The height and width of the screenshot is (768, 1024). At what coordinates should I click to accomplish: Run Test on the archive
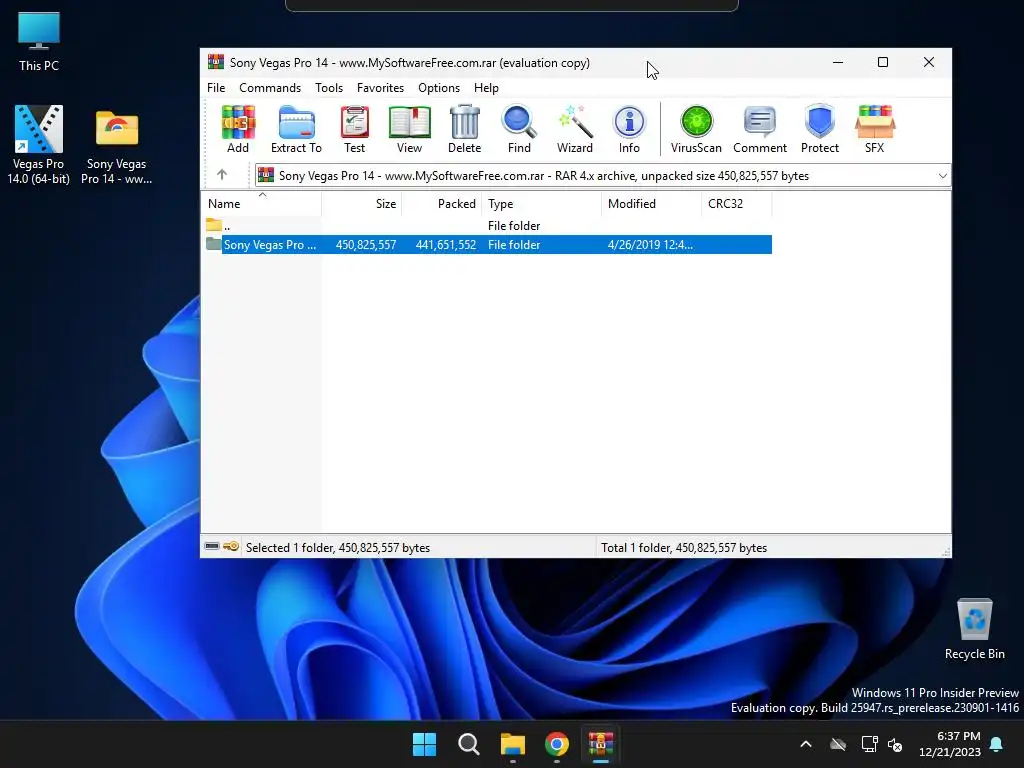[355, 129]
